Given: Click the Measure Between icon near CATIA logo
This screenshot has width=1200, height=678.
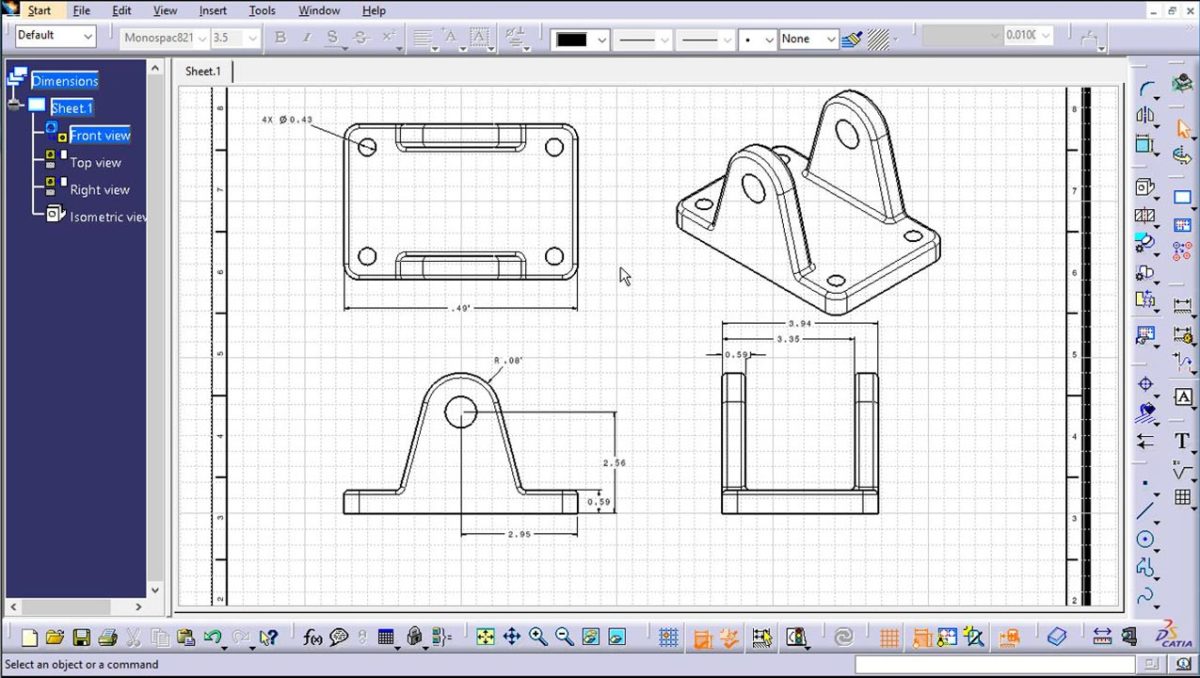Looking at the screenshot, I should point(1103,636).
